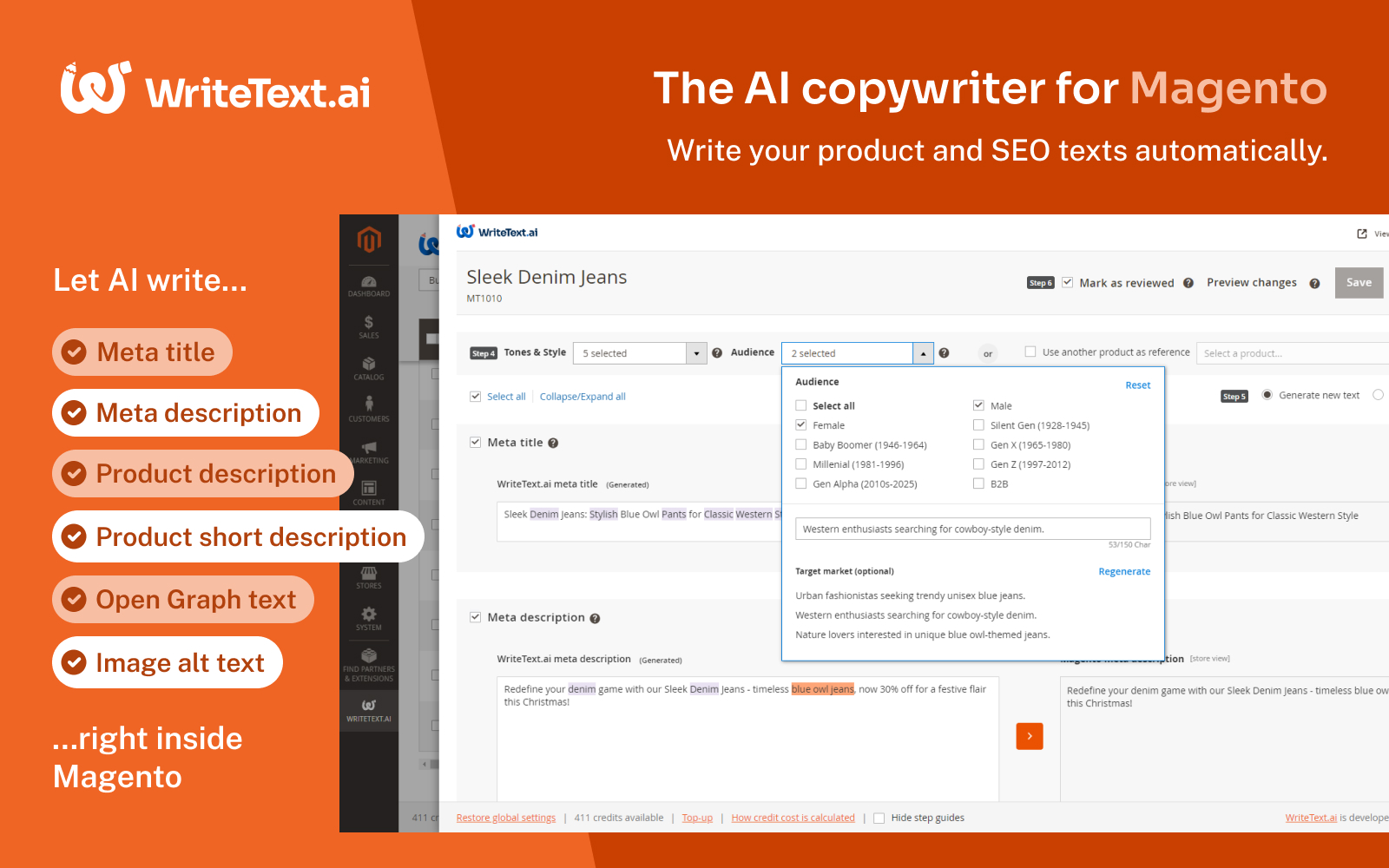Uncheck the Female audience option

(800, 424)
